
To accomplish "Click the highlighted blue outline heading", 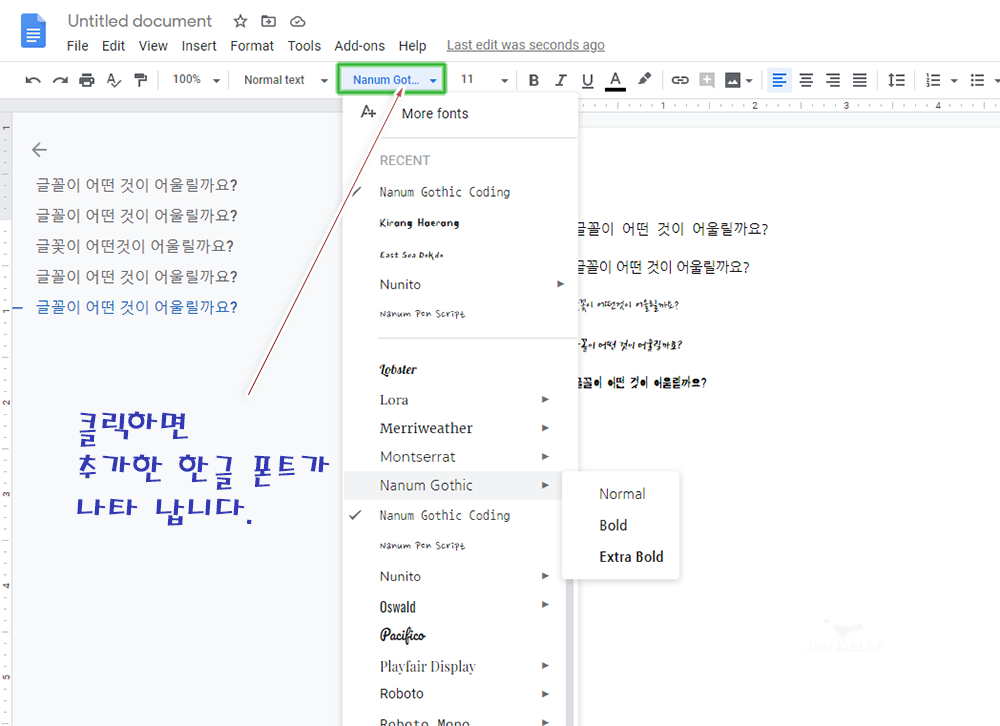I will click(136, 307).
